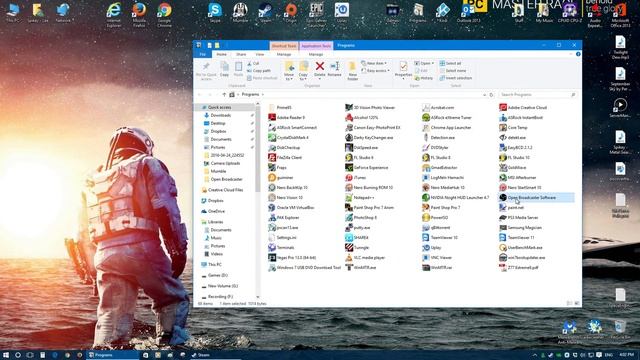Image resolution: width=640 pixels, height=360 pixels.
Task: Click the Paste icon in ribbon
Action: pyautogui.click(x=238, y=67)
